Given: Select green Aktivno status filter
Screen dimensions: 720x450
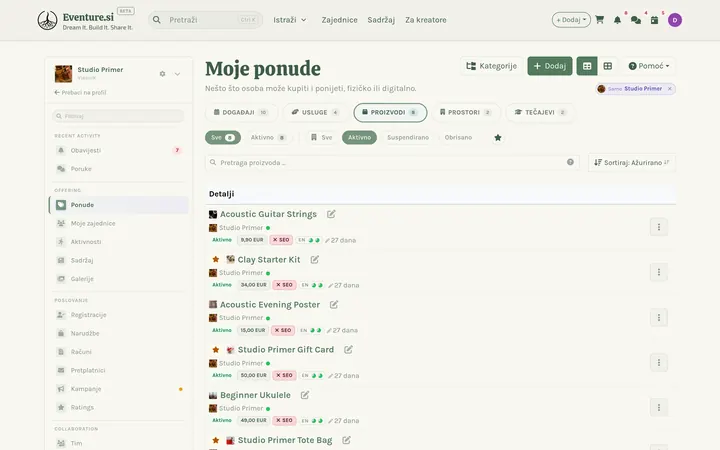Looking at the screenshot, I should (360, 137).
